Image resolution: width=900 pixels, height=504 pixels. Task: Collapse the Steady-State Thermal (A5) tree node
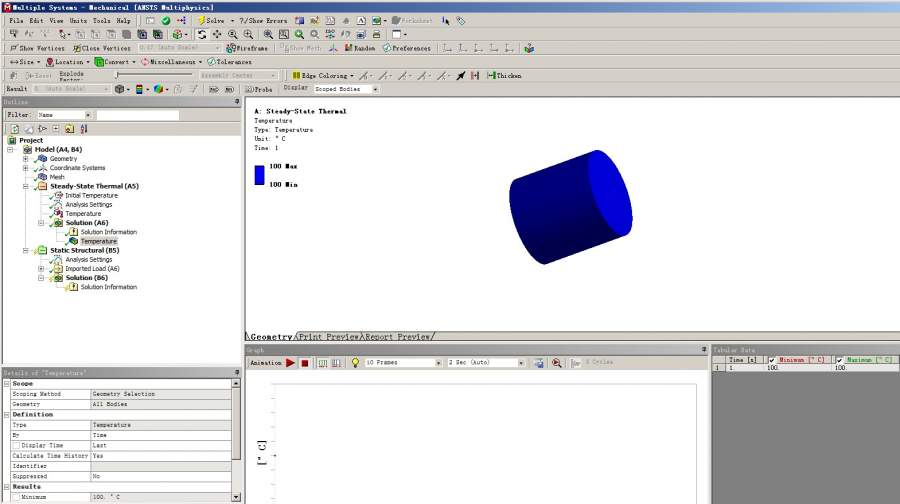pyautogui.click(x=26, y=186)
